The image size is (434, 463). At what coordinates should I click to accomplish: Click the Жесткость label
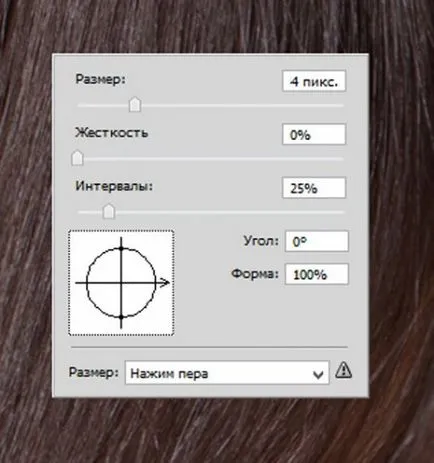111,133
